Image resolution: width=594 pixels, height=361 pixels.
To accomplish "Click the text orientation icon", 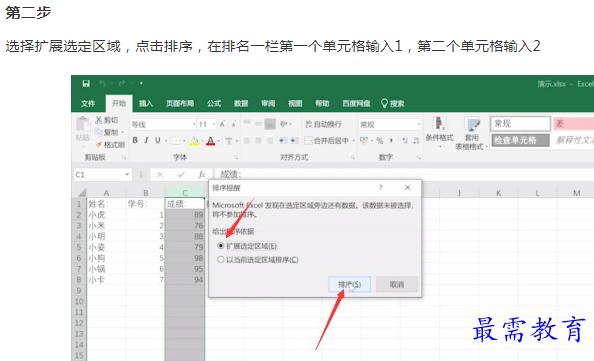I will (x=283, y=124).
